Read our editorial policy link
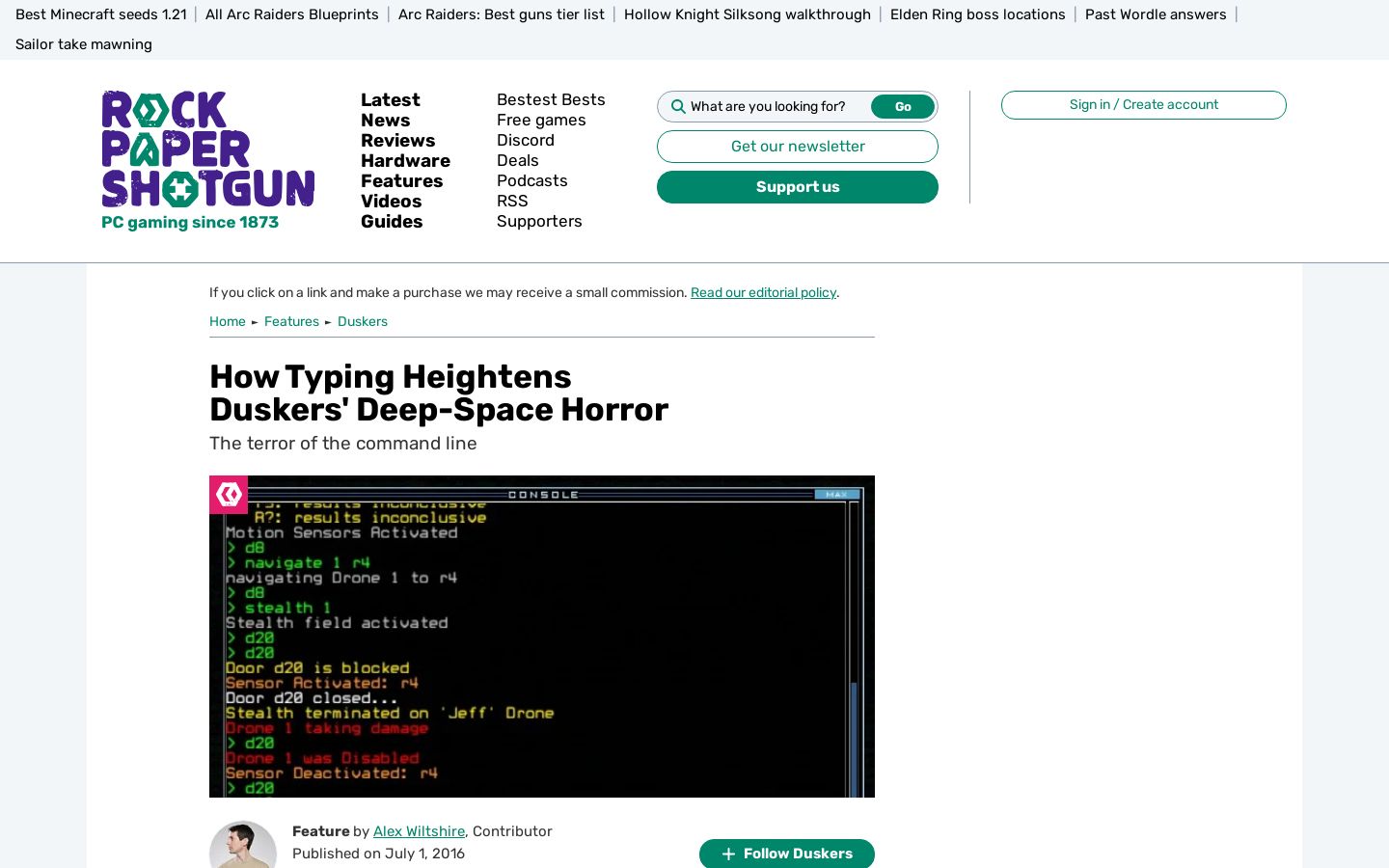This screenshot has height=868, width=1389. point(763,293)
